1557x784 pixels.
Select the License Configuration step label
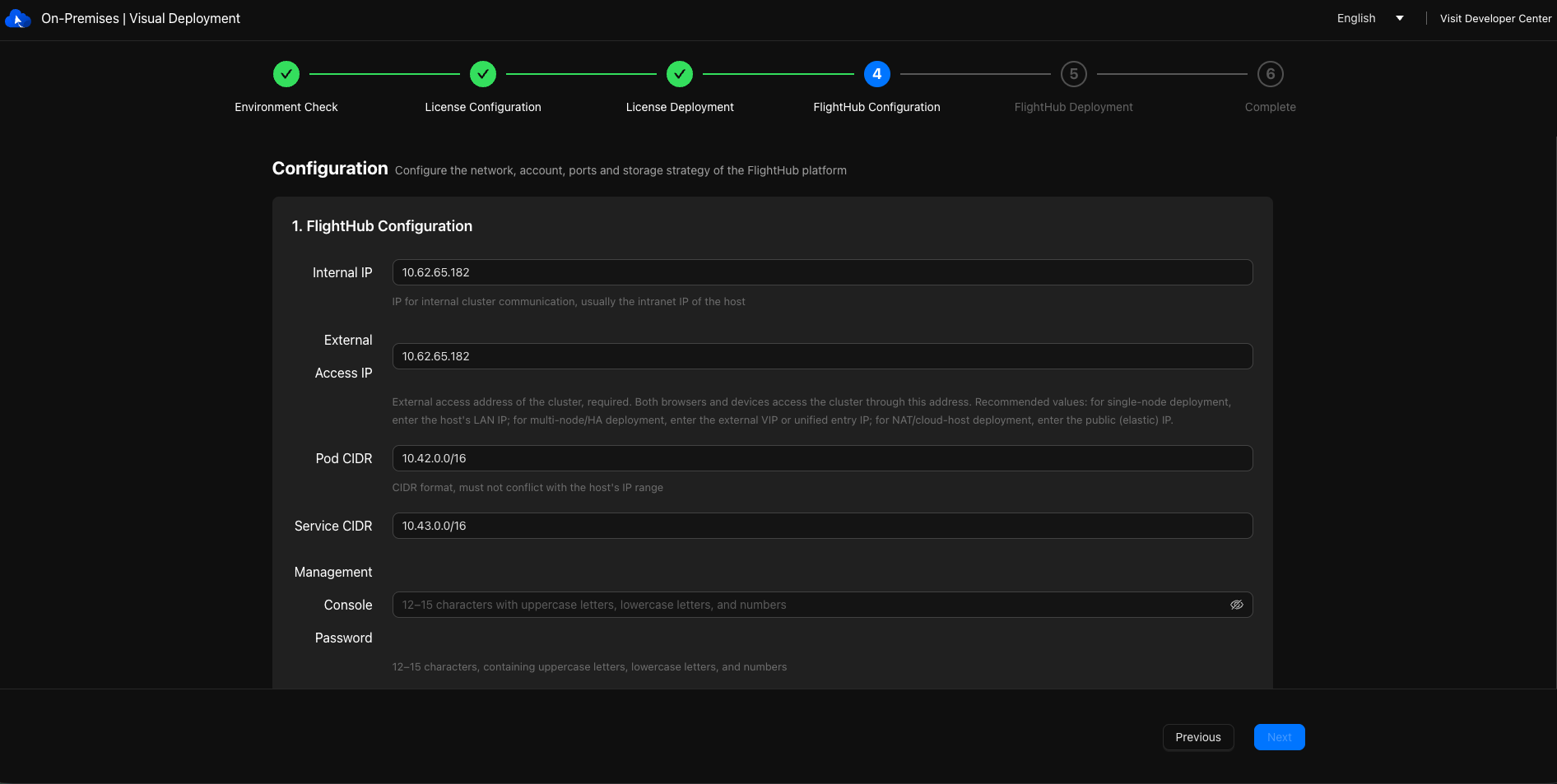[483, 107]
